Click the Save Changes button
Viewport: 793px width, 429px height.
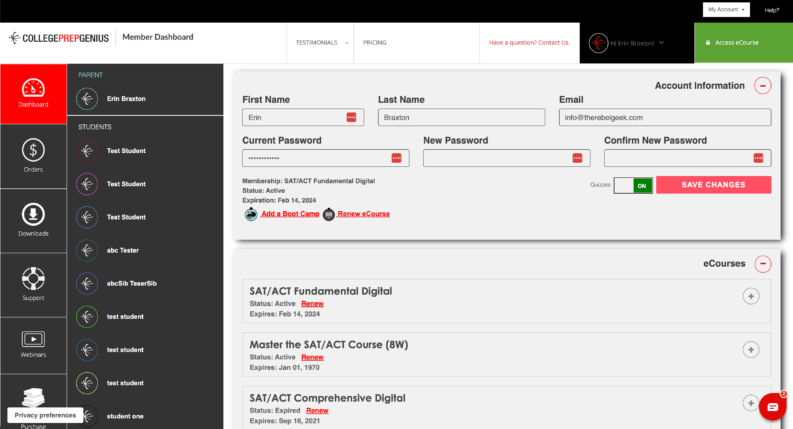(x=714, y=185)
